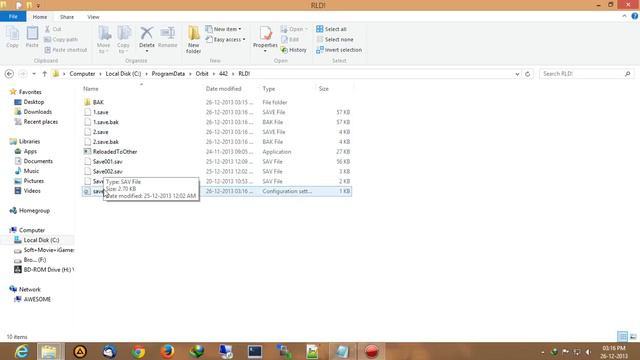This screenshot has width=640, height=360.
Task: Expand the Open button dropdown arrow
Action: 306,29
